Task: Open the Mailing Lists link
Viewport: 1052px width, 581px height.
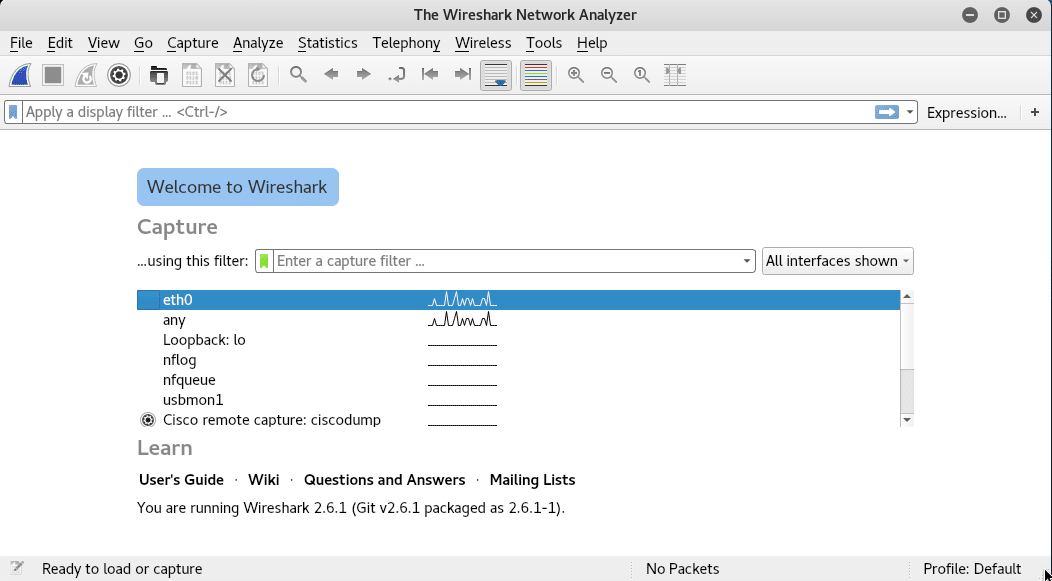Action: 532,480
